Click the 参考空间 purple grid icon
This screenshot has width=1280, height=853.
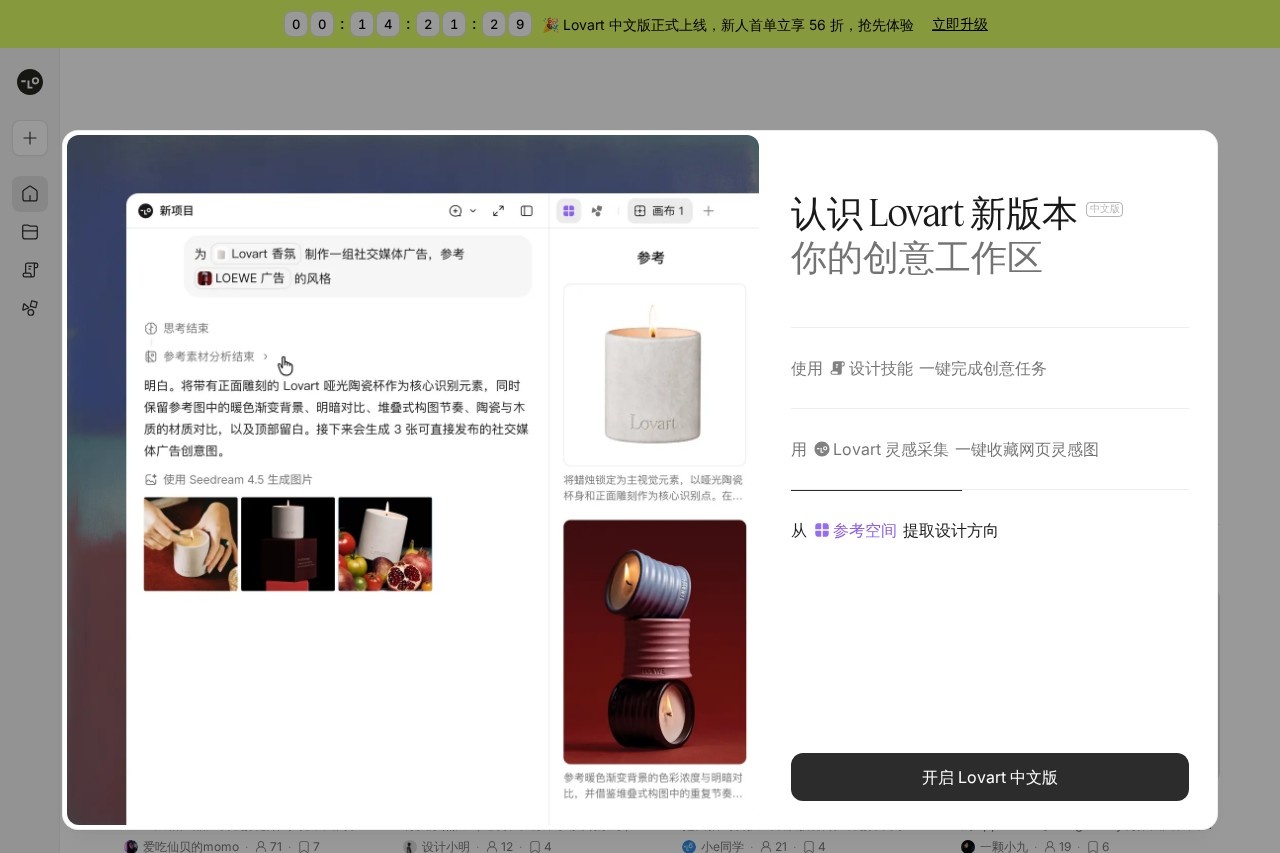(x=822, y=530)
